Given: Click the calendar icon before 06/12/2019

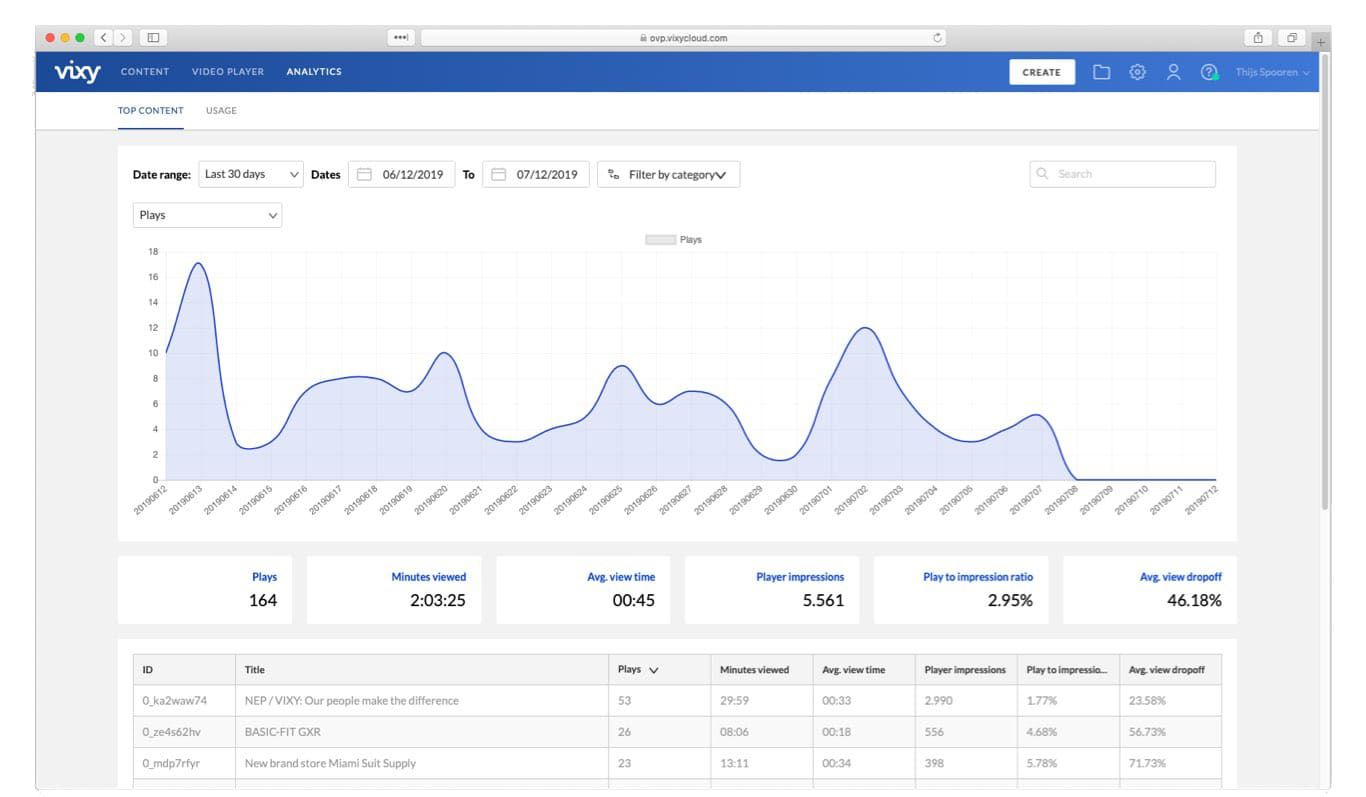Looking at the screenshot, I should (x=364, y=174).
